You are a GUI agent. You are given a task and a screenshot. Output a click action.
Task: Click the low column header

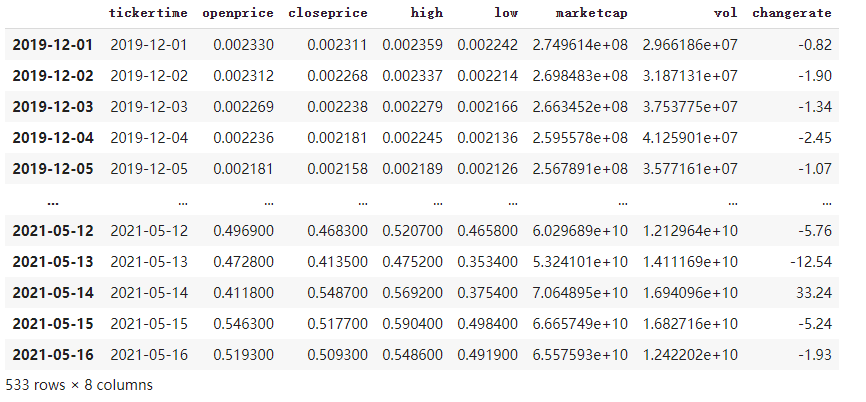pos(506,13)
